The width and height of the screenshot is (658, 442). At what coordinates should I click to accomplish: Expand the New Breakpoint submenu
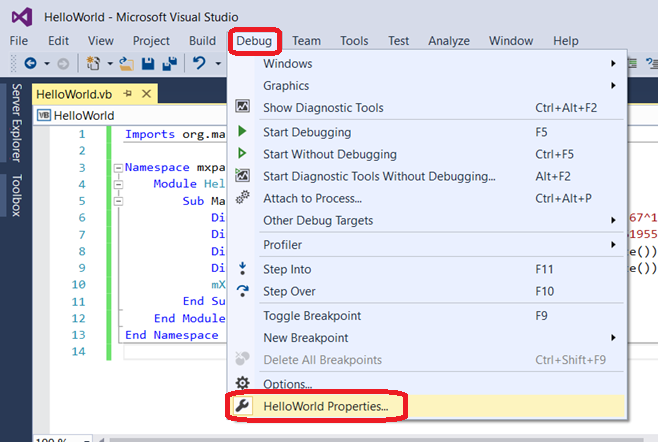coord(613,337)
